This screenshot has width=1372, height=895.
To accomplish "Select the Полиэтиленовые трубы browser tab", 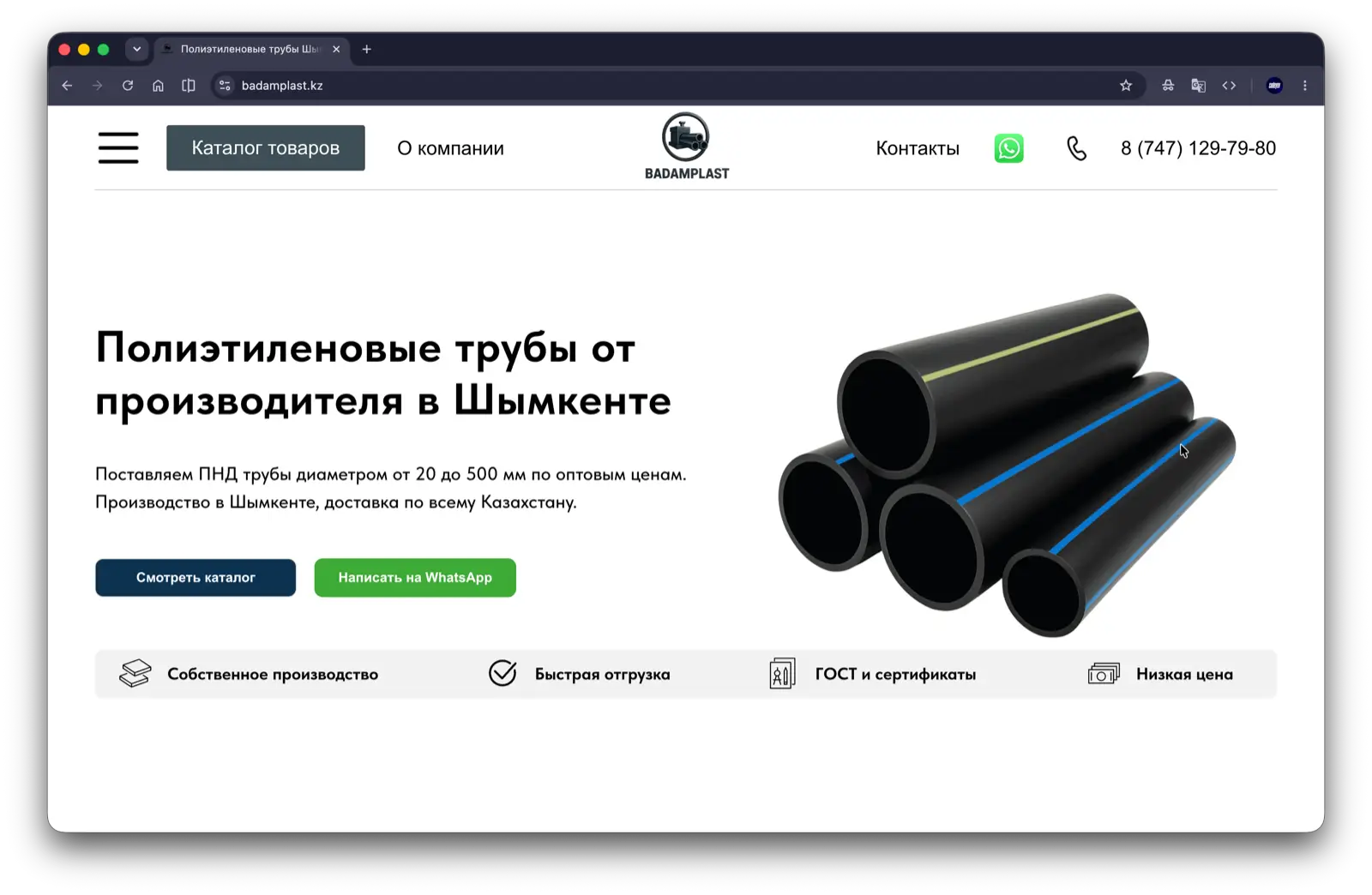I will click(x=252, y=49).
